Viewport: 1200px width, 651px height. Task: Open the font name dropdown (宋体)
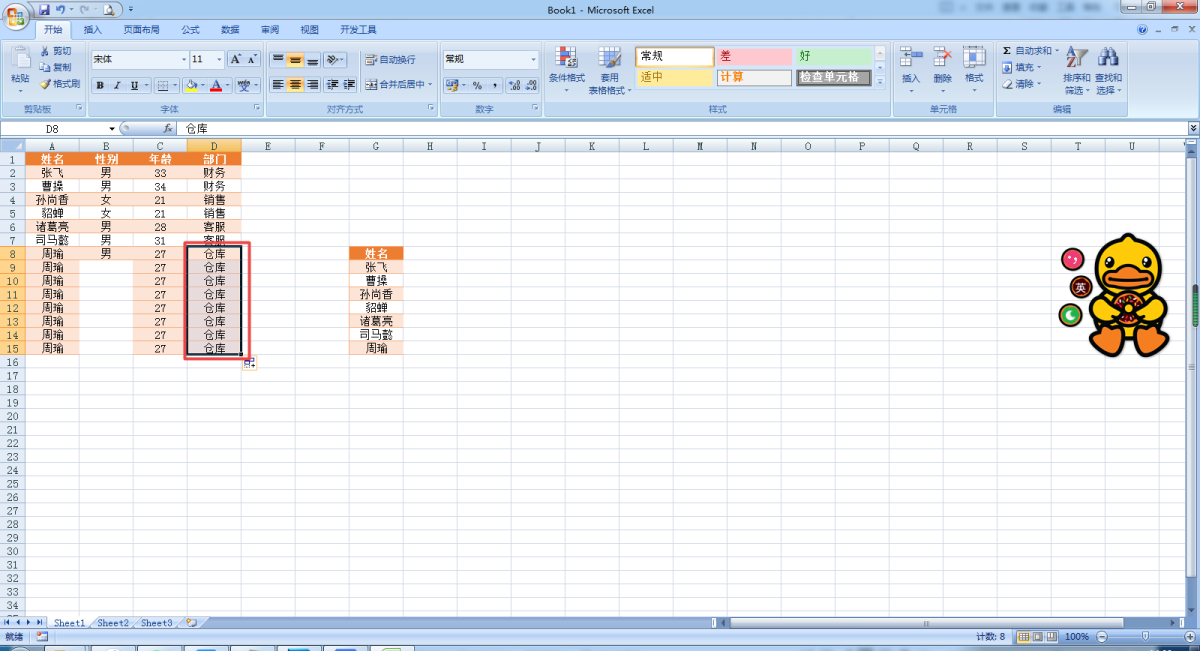183,60
